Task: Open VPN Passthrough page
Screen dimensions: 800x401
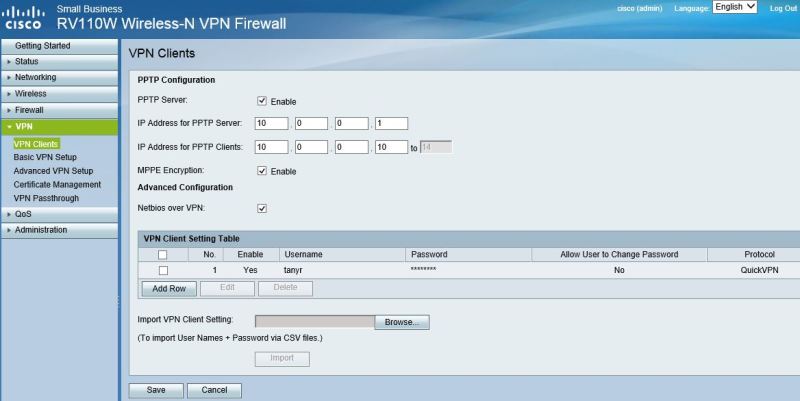Action: click(x=46, y=198)
